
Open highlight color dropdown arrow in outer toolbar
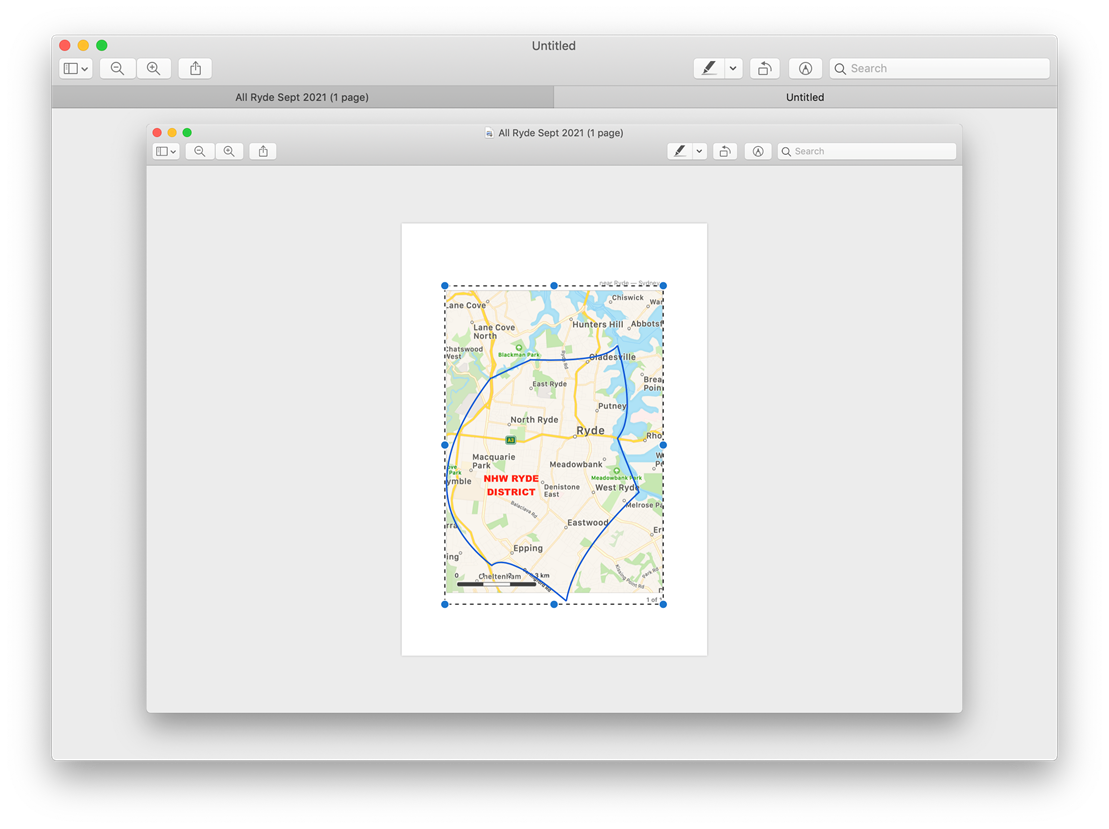[x=733, y=68]
